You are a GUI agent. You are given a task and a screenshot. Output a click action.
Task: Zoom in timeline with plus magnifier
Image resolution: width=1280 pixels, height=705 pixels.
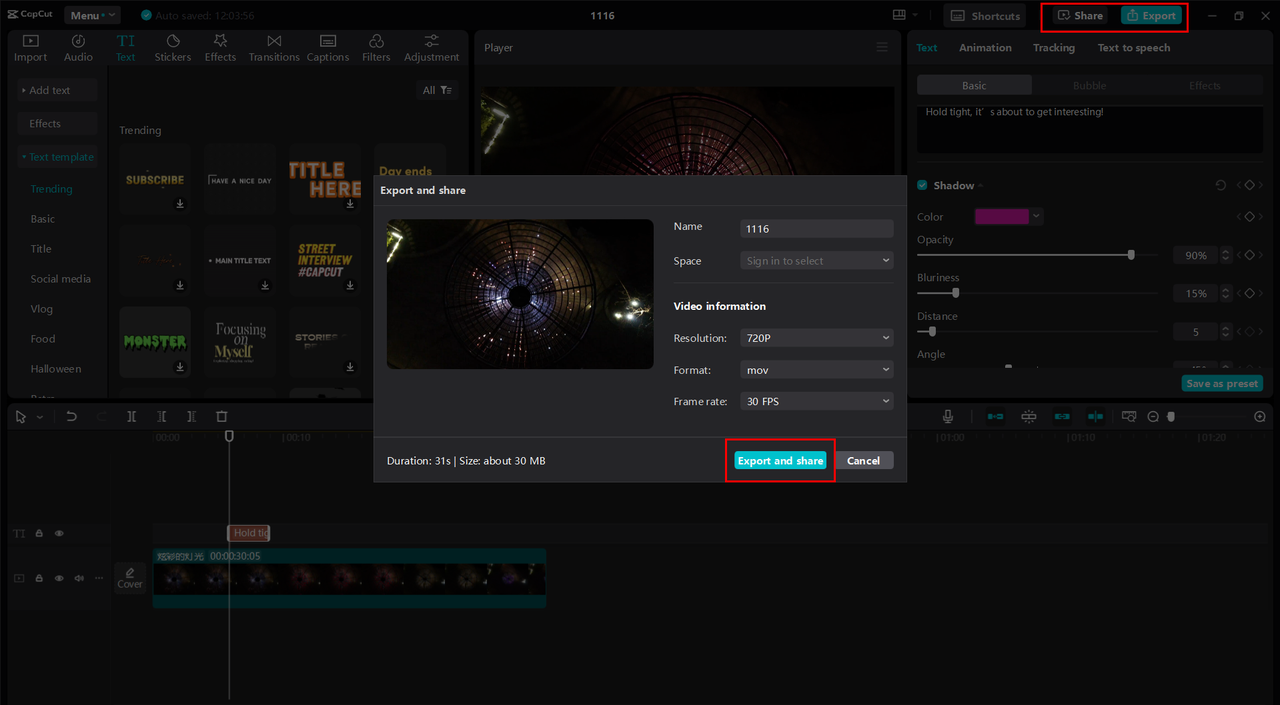pos(1260,416)
